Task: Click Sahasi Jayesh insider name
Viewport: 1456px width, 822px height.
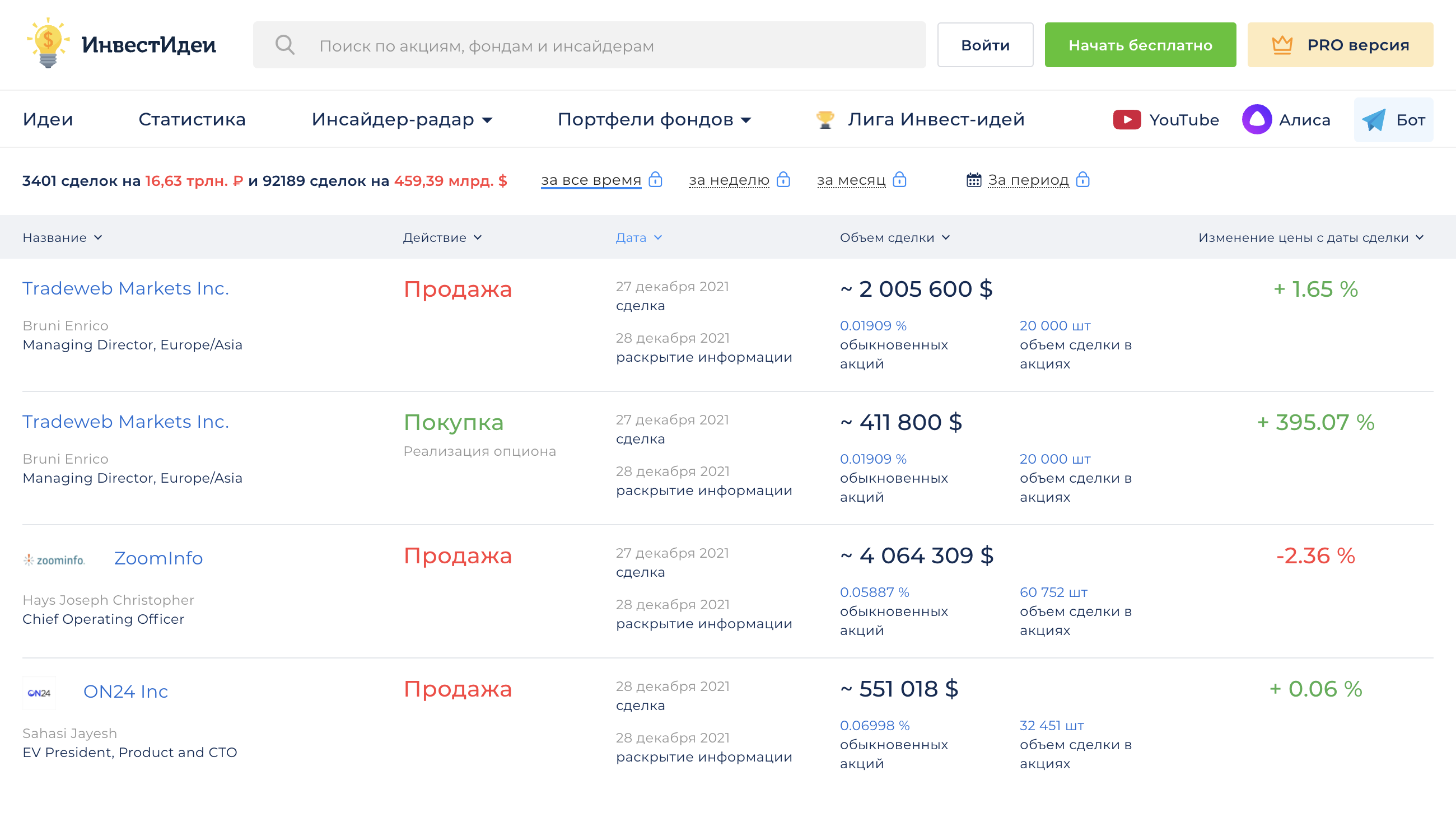Action: (70, 733)
